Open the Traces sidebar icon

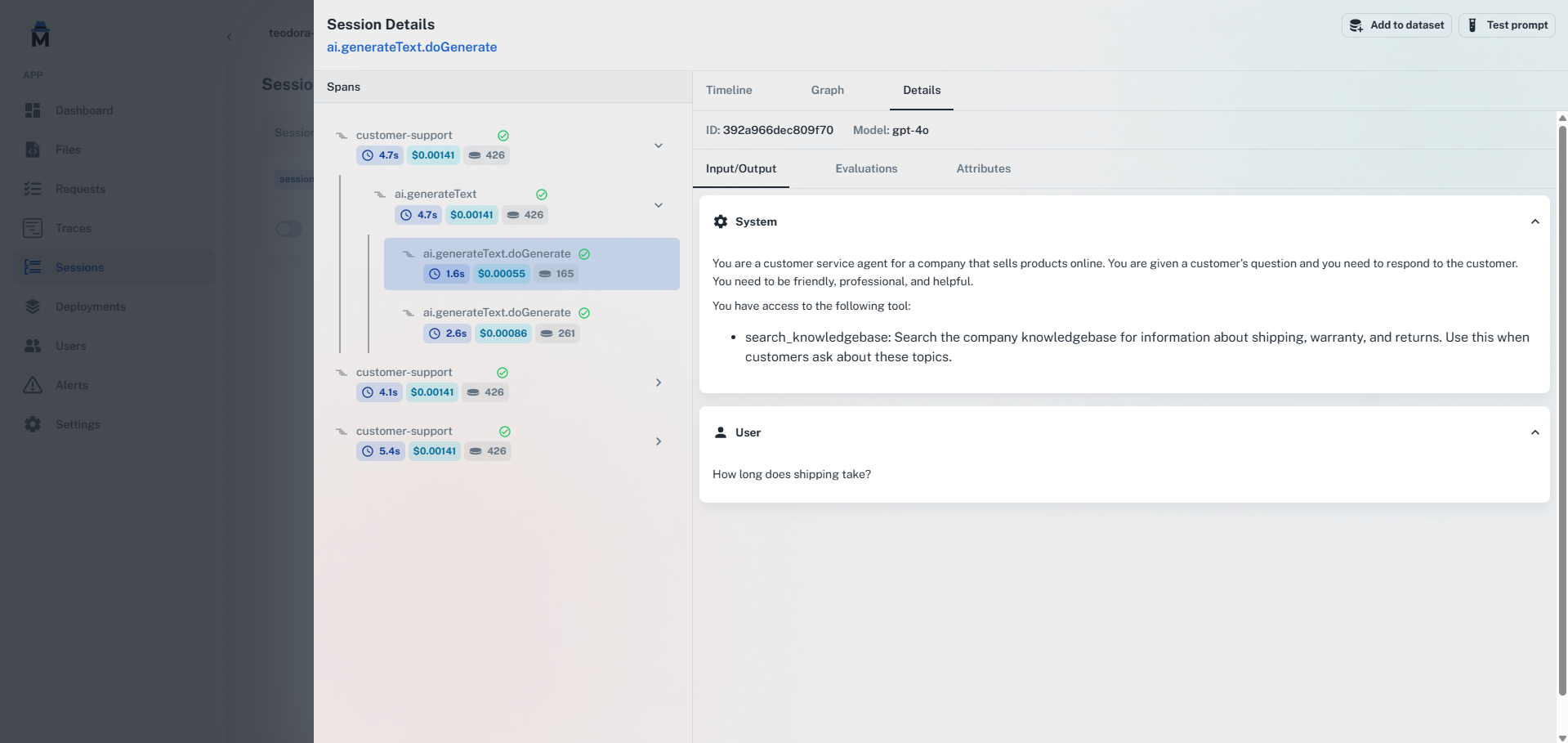pos(33,228)
